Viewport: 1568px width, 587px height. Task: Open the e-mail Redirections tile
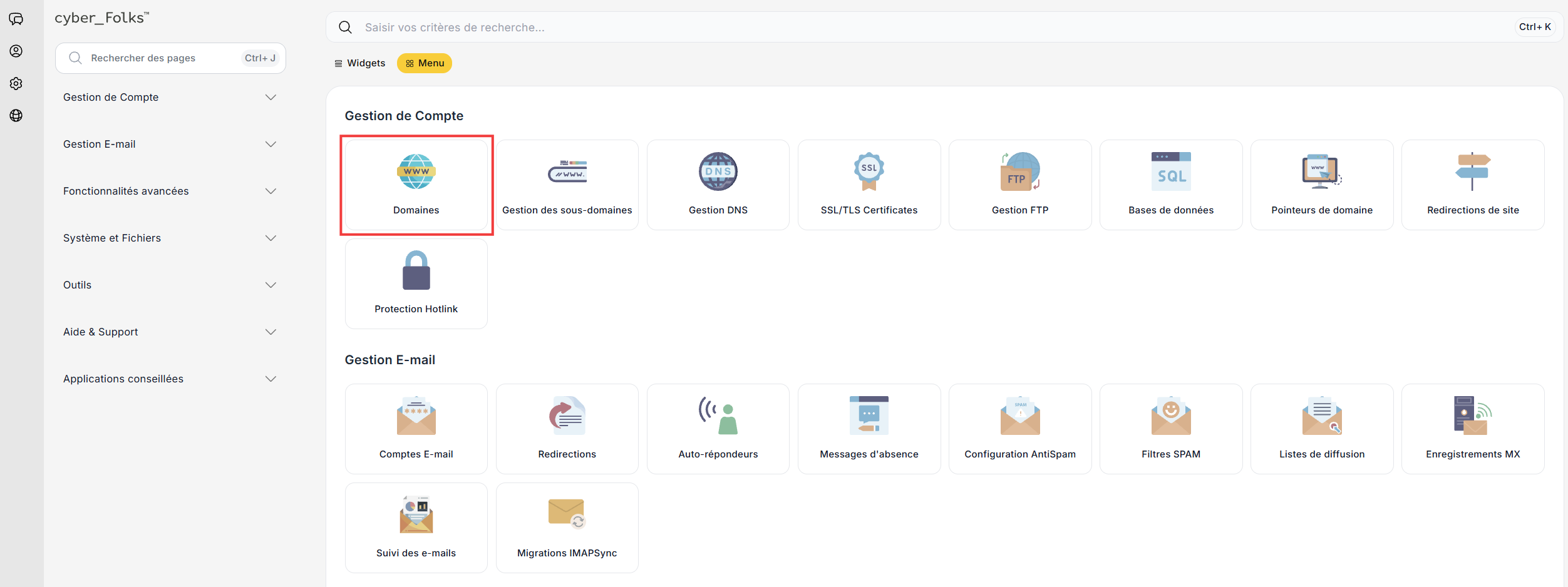pyautogui.click(x=567, y=429)
